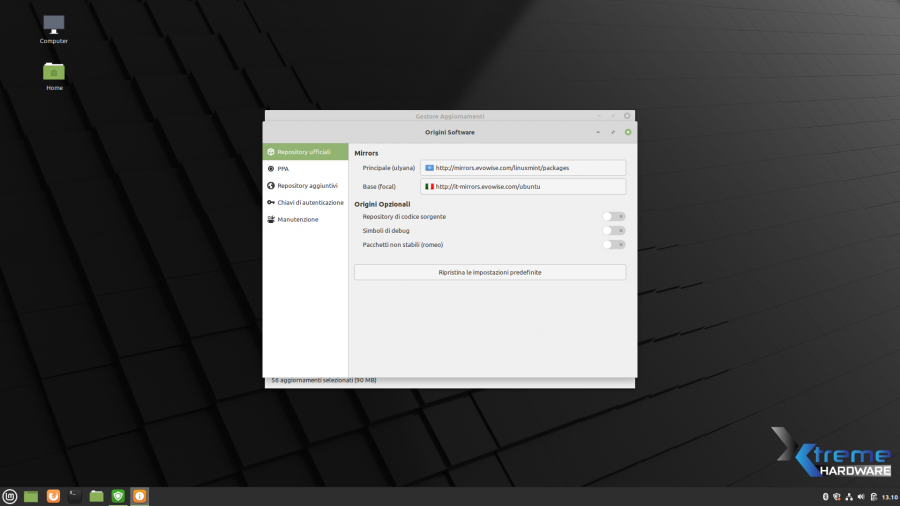Screen dimensions: 900x506
Task: Click the Bluetooth tray icon
Action: click(x=825, y=497)
